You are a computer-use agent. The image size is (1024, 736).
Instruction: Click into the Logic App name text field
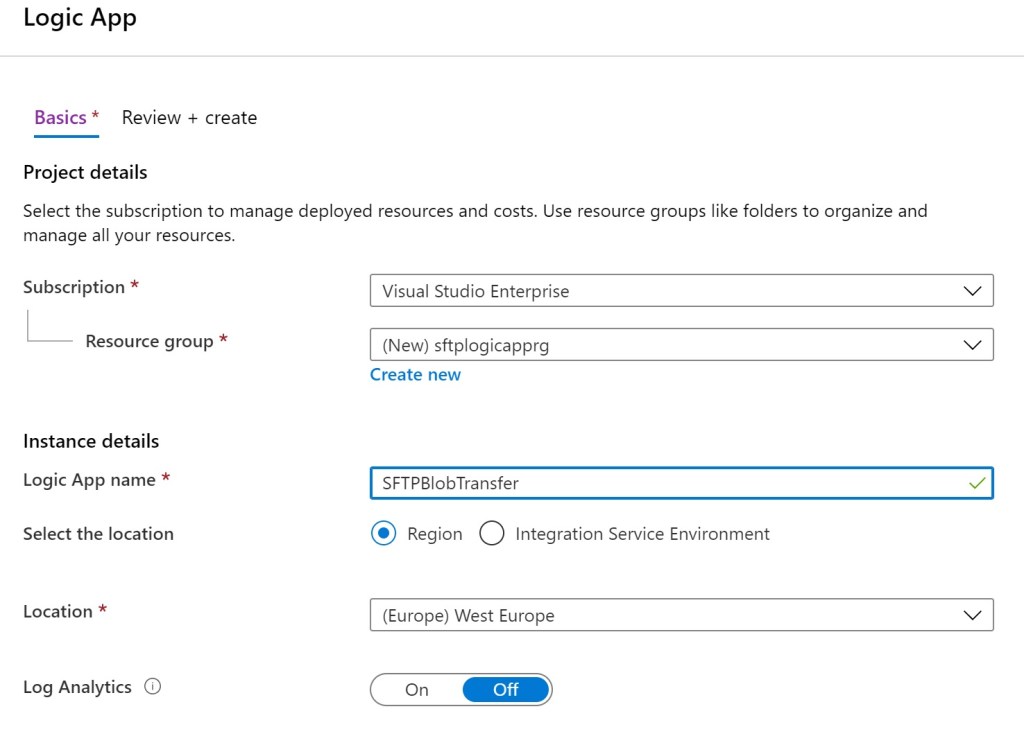(660, 483)
